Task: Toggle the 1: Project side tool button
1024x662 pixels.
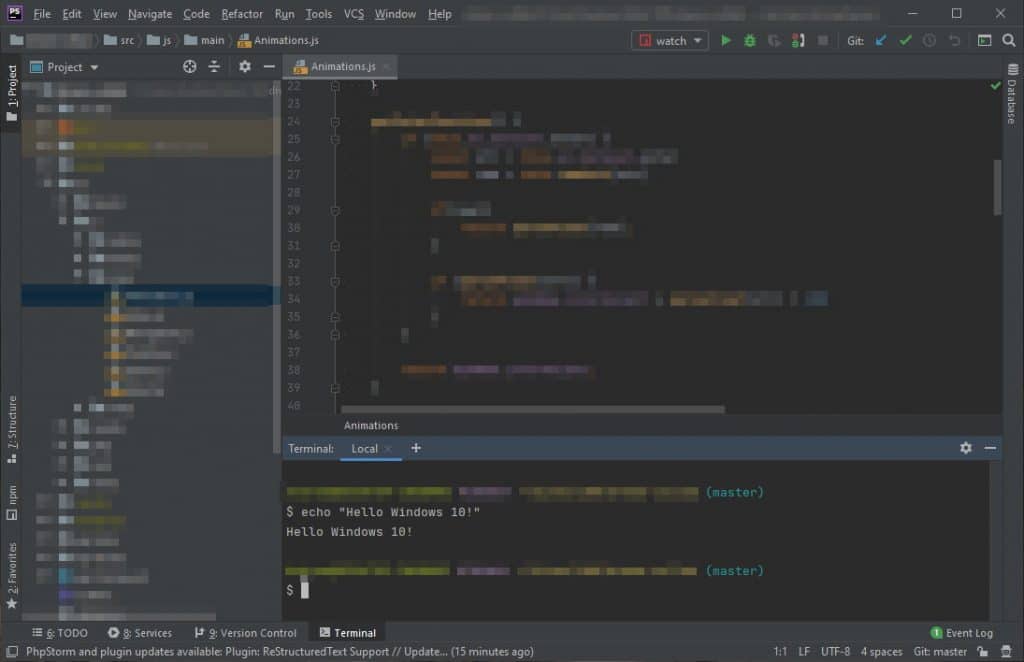Action: click(12, 93)
